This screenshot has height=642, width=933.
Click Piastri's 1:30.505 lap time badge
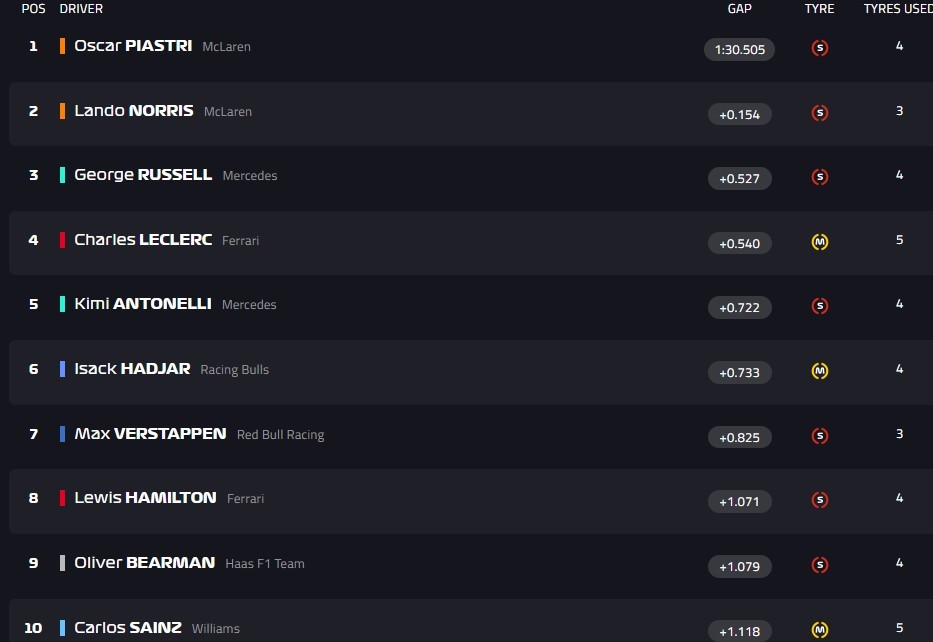click(739, 49)
